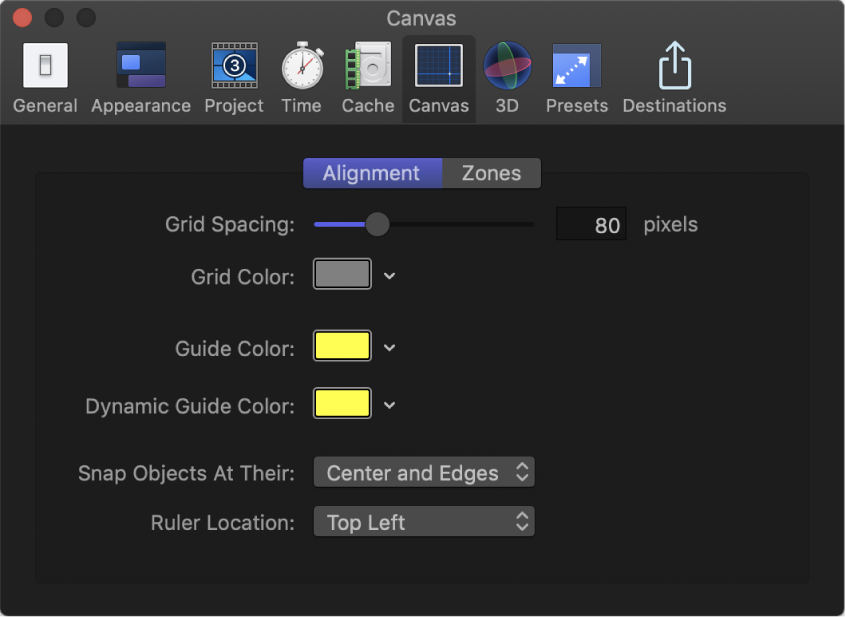Expand the Grid Color popup arrow
This screenshot has height=617, width=846.
click(390, 276)
